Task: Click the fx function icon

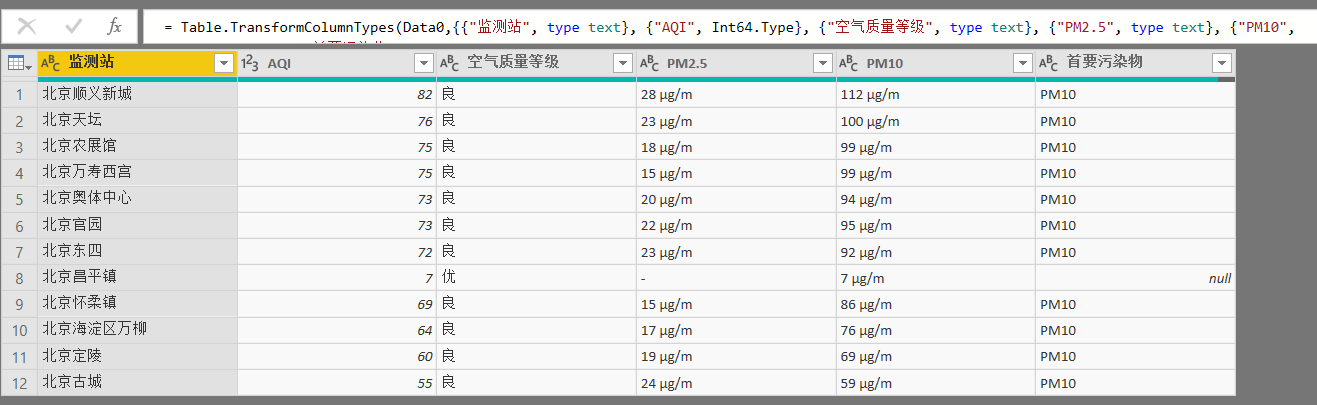Action: pyautogui.click(x=115, y=27)
